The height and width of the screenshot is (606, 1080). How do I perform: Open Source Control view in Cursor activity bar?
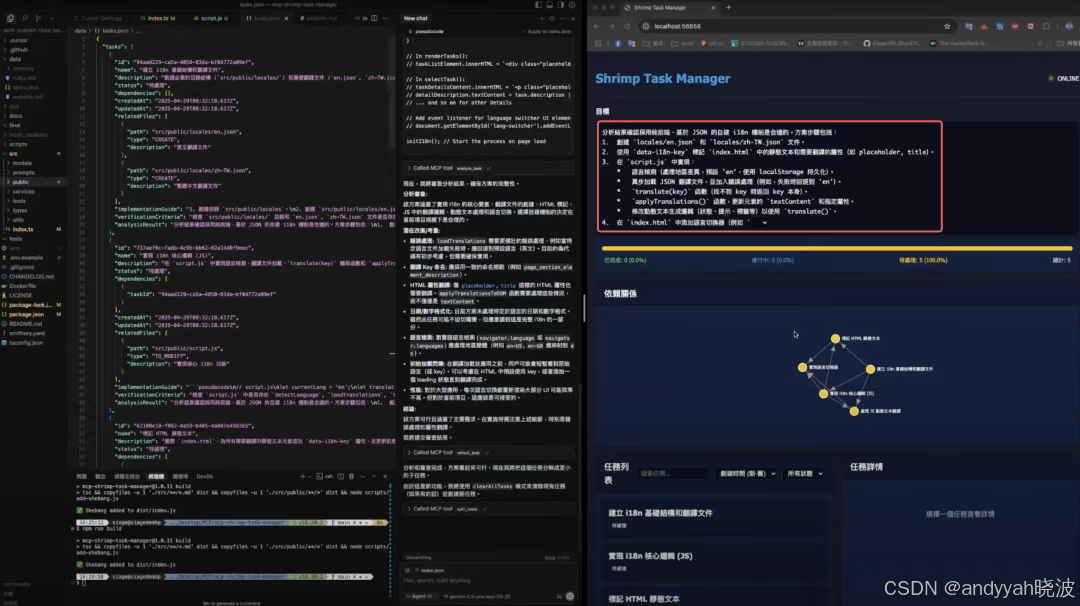(x=38, y=19)
